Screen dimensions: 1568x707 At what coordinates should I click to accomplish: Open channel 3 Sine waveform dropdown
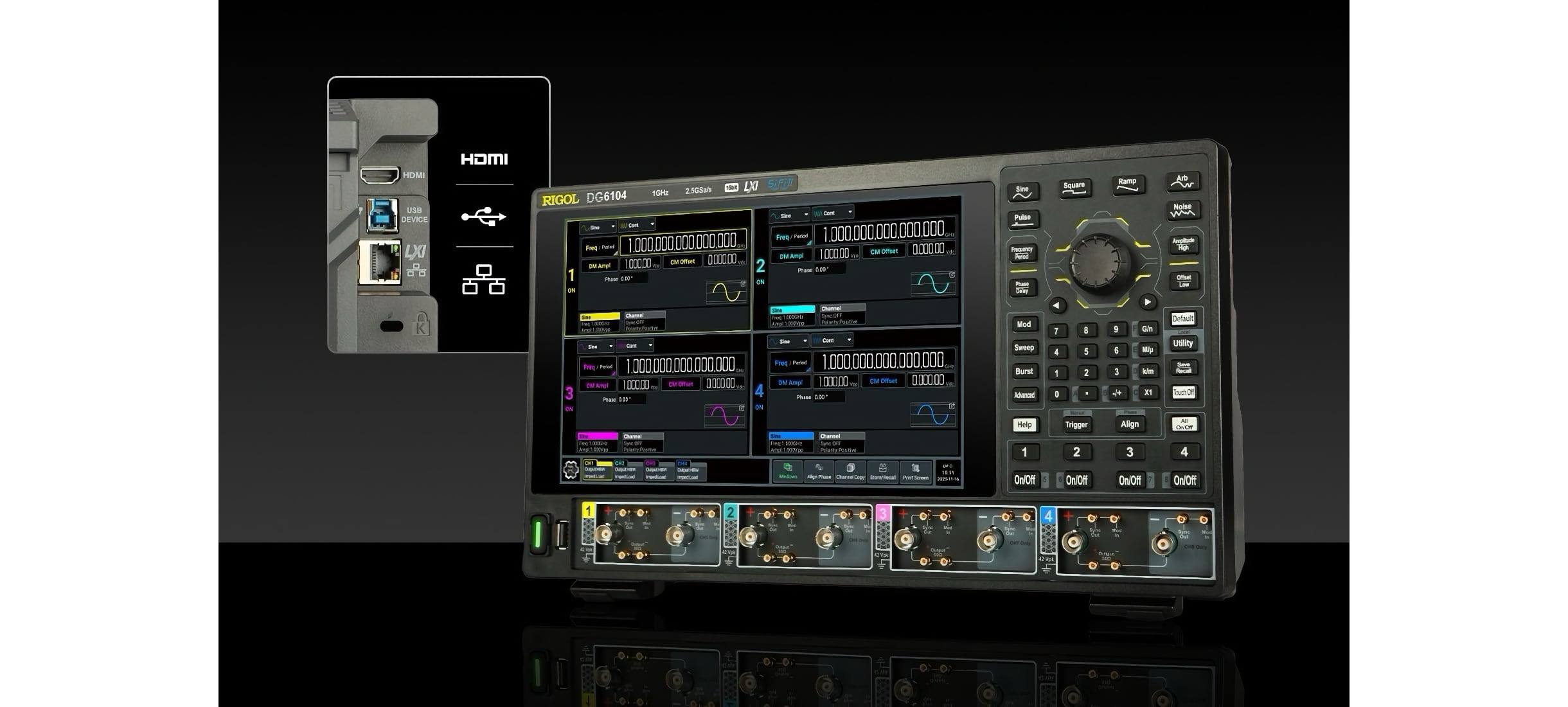596,346
